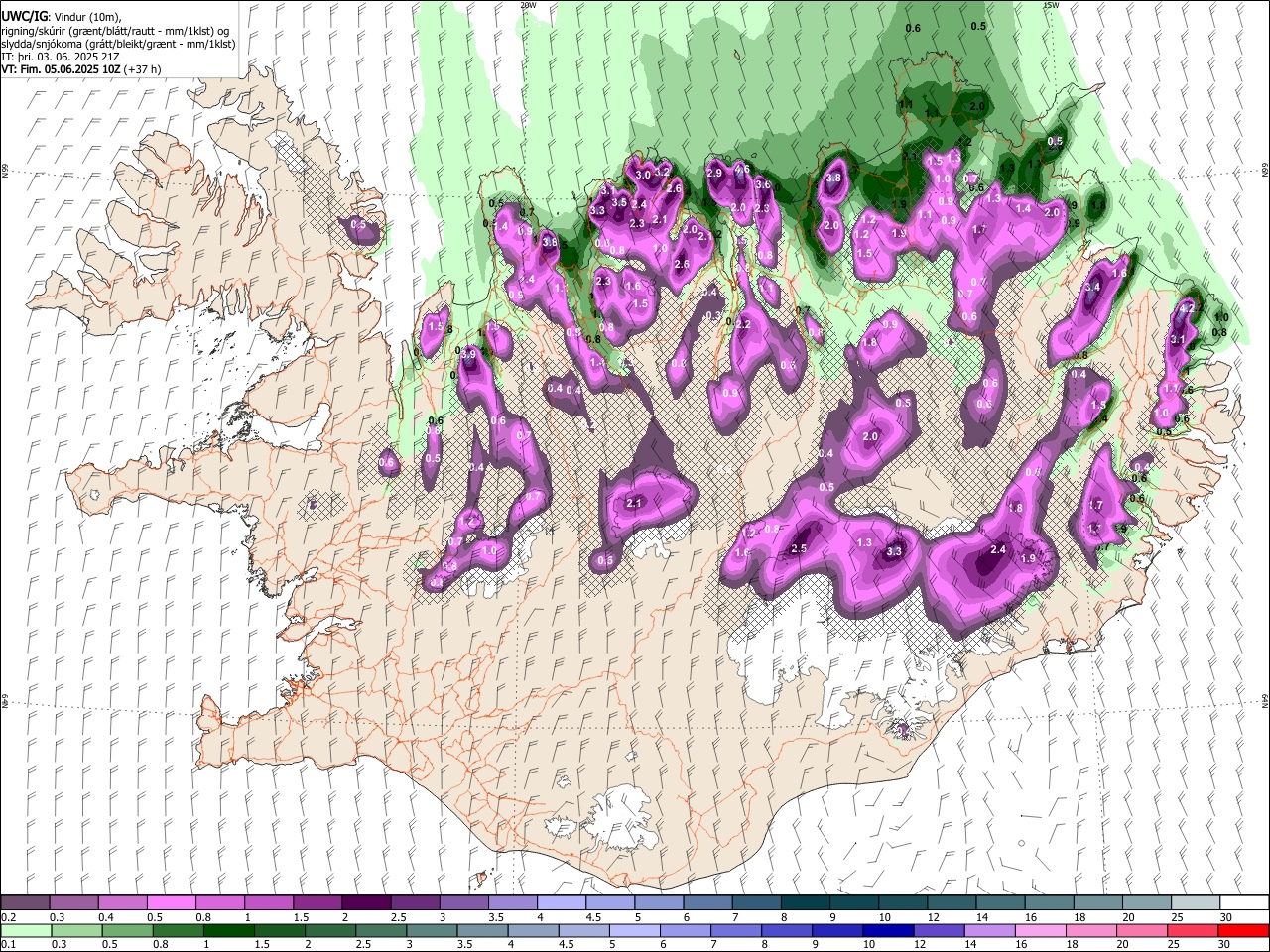Click the 'slydda/snjókoma' legend description line
The height and width of the screenshot is (952, 1270).
coord(118,44)
